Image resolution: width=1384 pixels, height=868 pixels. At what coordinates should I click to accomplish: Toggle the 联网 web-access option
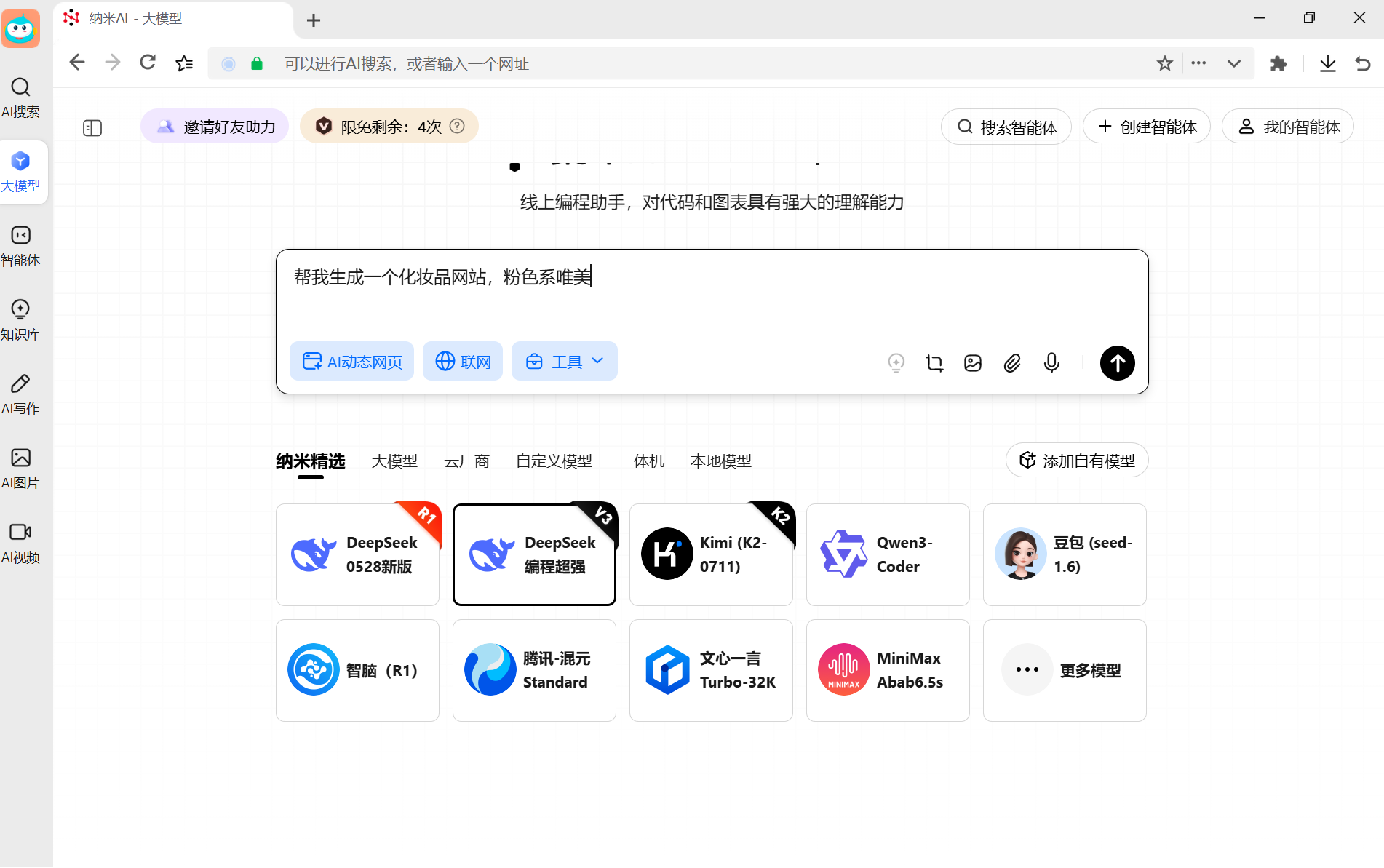[x=463, y=361]
